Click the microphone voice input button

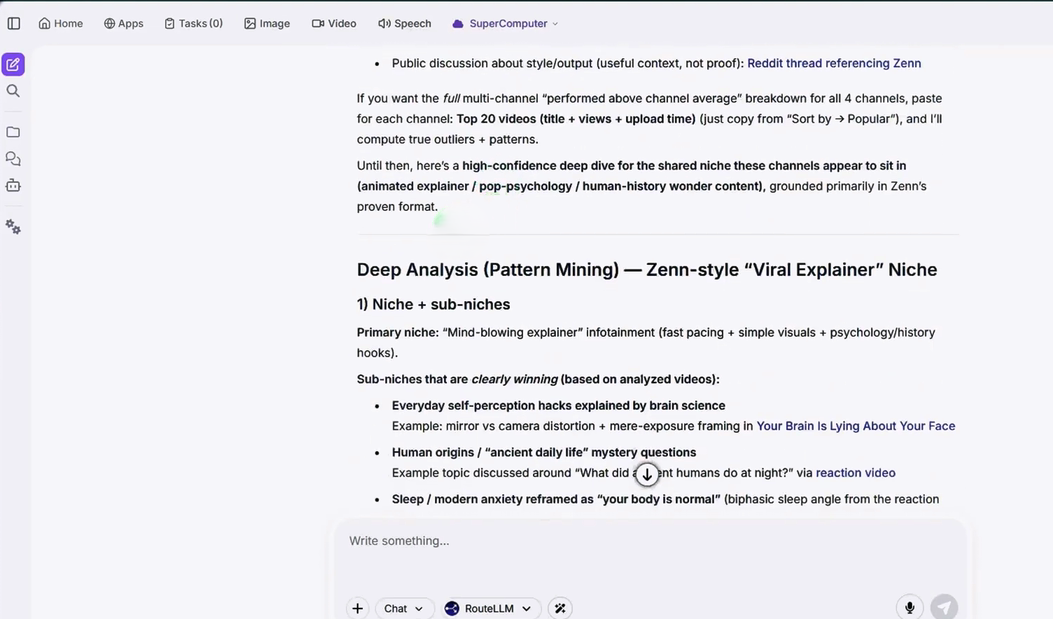(x=909, y=608)
